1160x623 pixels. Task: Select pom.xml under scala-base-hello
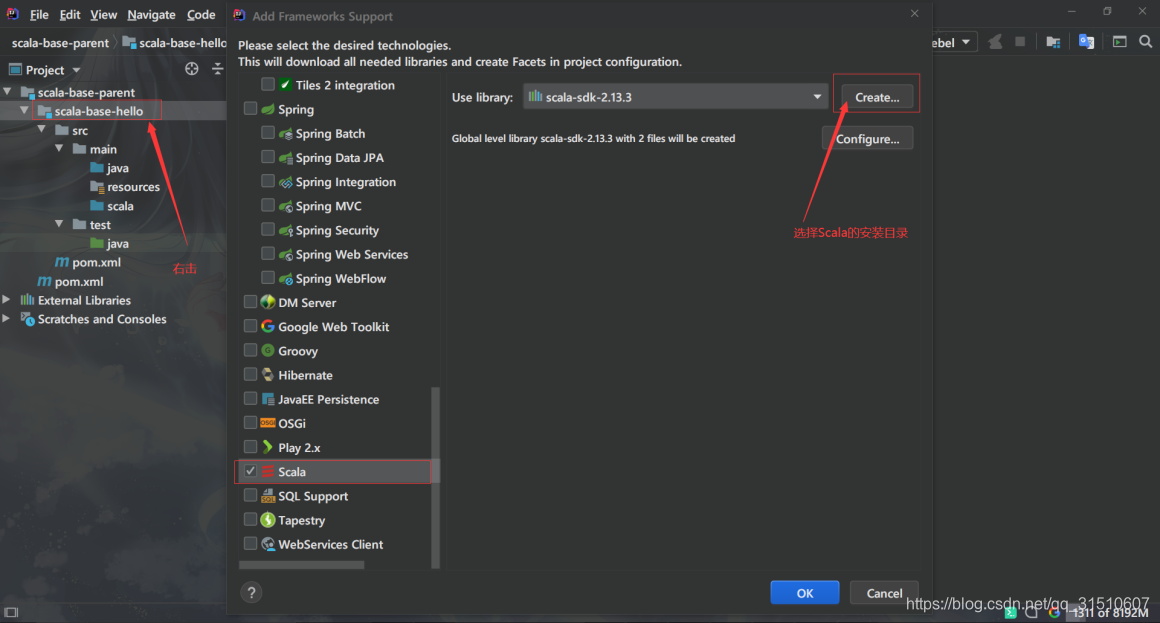[x=88, y=262]
